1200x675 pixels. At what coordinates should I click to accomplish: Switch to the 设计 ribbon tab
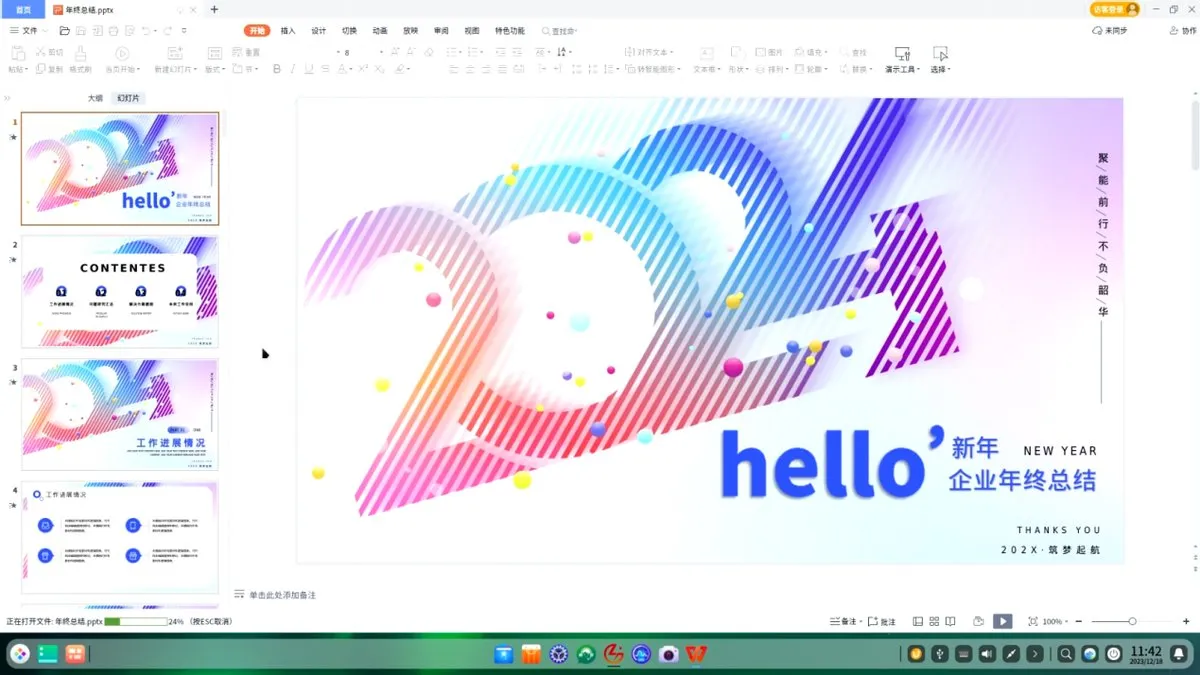pyautogui.click(x=318, y=31)
